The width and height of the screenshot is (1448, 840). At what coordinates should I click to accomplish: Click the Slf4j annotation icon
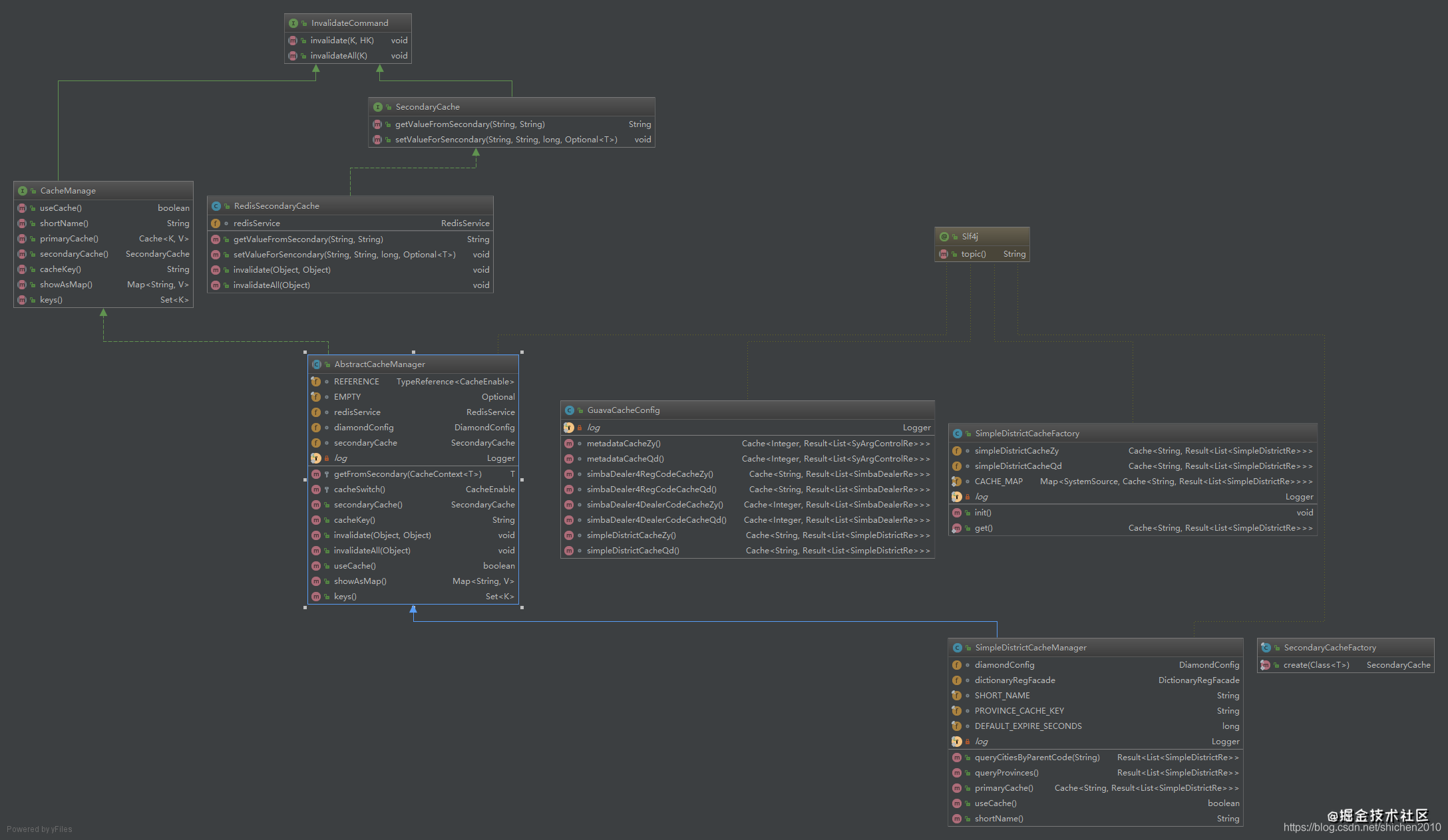(x=944, y=237)
